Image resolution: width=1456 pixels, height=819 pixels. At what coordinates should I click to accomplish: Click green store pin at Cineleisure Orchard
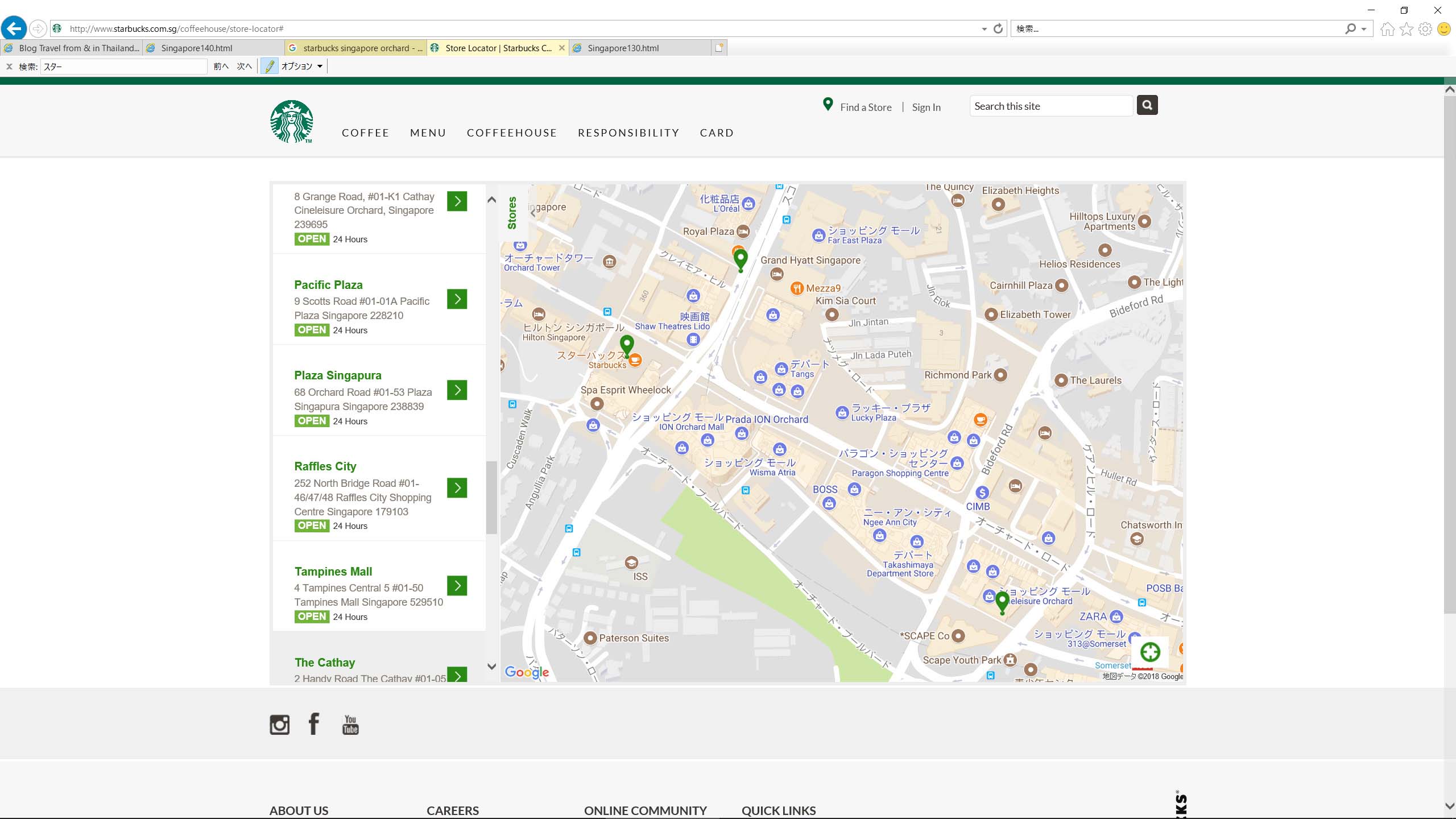tap(1002, 603)
